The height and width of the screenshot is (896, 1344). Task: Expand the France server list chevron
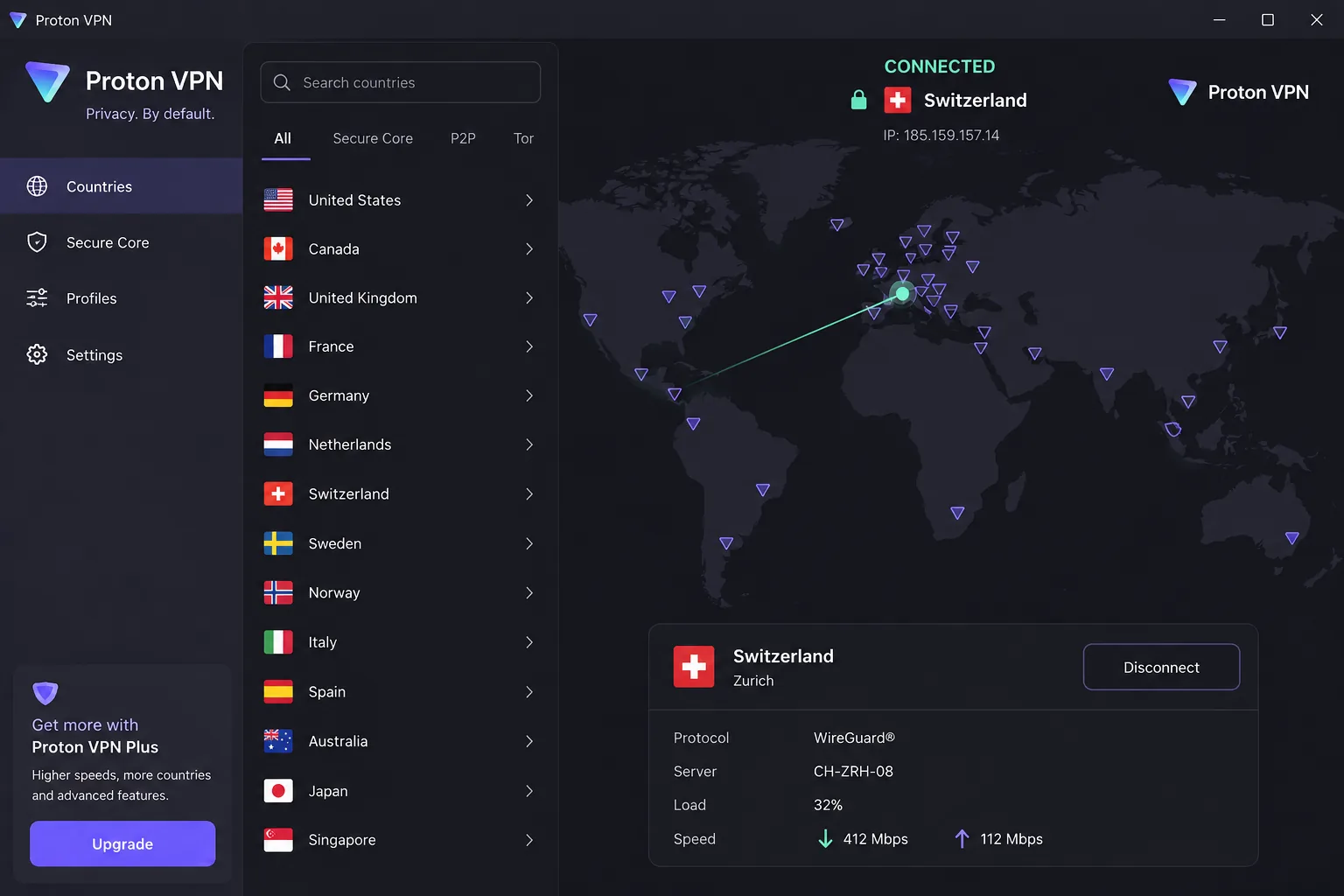(529, 347)
